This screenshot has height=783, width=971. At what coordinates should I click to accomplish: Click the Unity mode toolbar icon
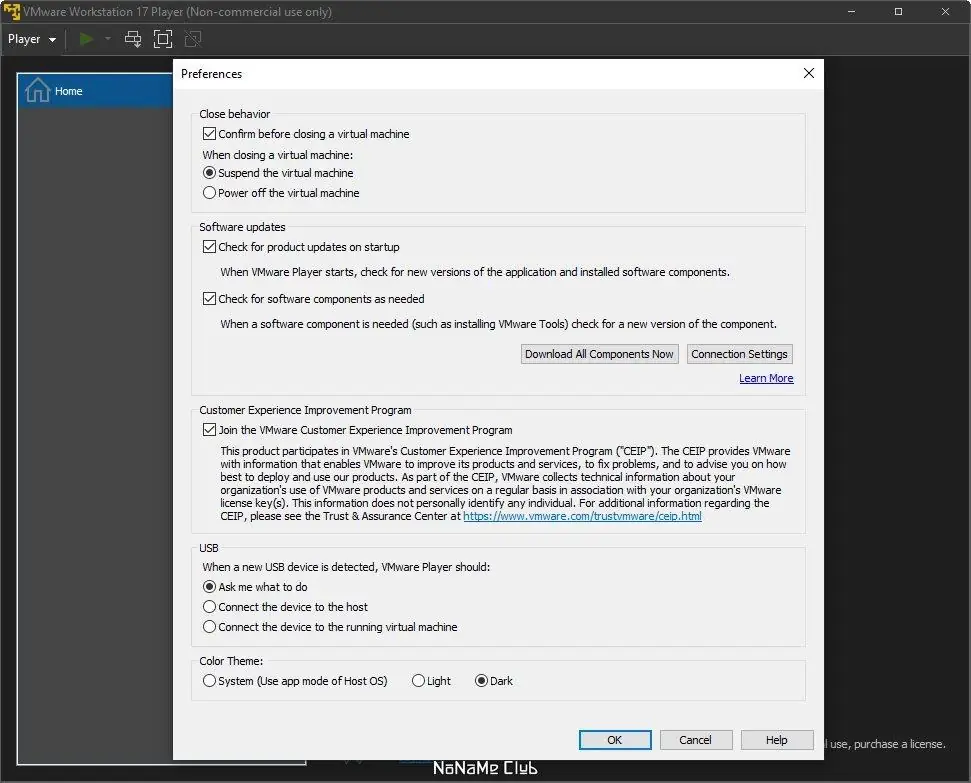pos(193,39)
